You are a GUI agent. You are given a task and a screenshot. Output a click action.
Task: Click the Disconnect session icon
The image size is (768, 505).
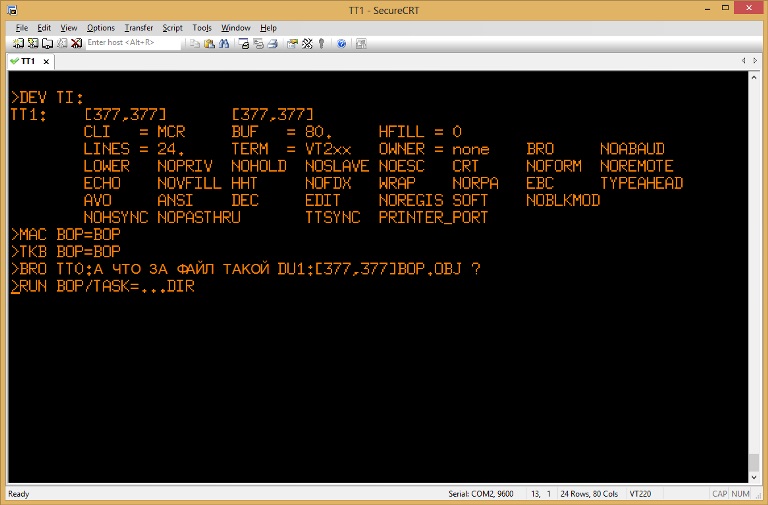coord(76,43)
